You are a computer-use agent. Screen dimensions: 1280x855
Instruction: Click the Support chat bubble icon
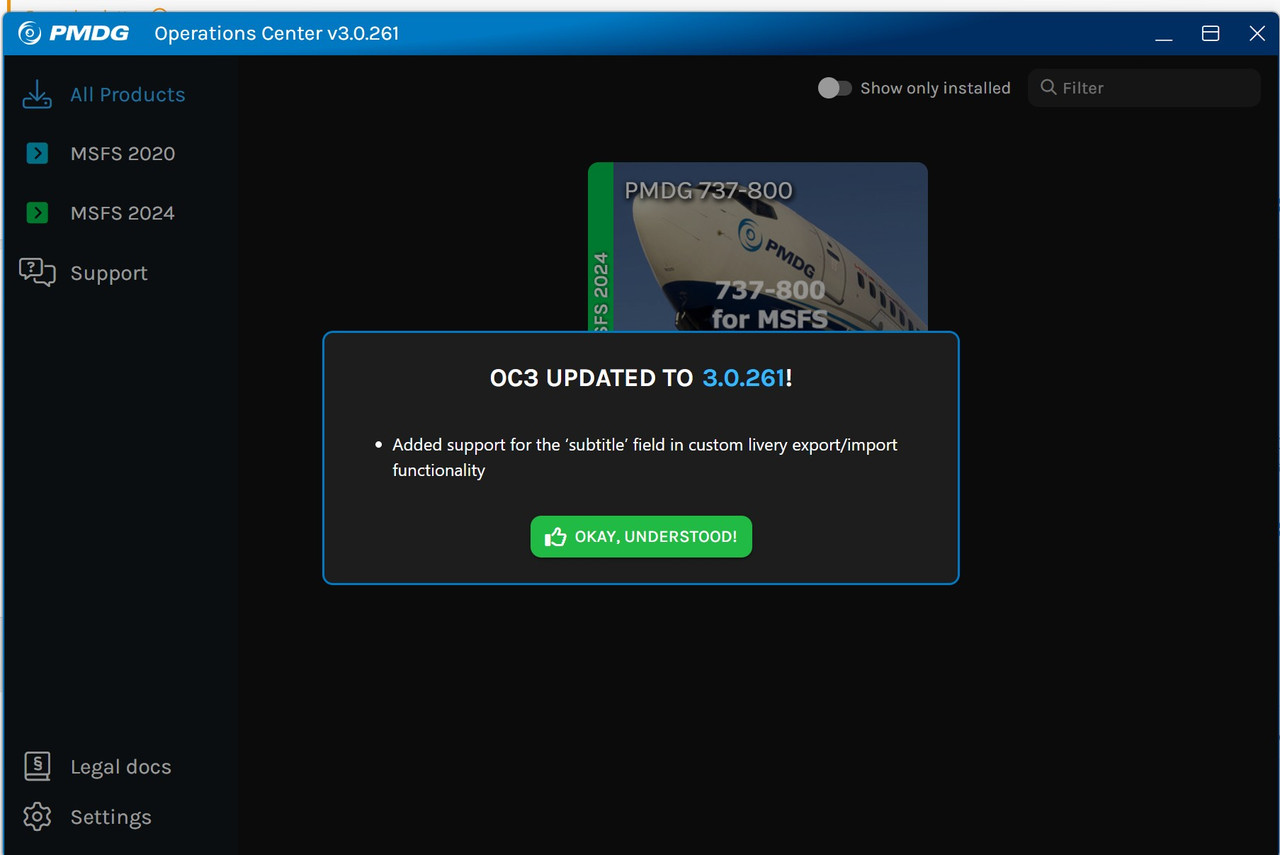point(37,272)
